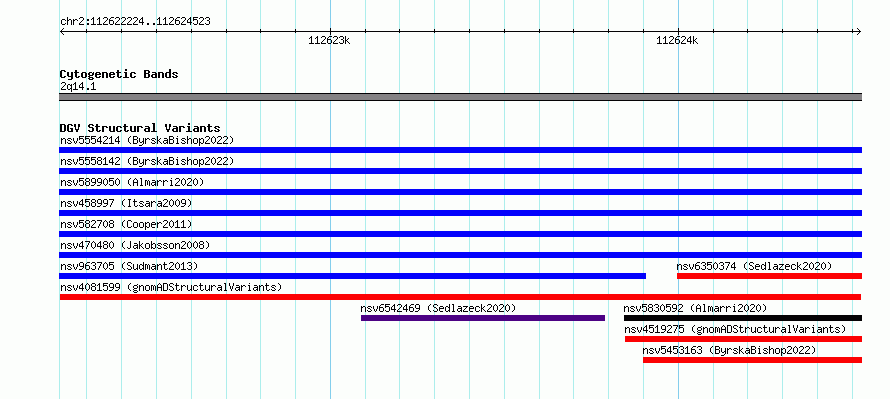The height and width of the screenshot is (399, 890).
Task: Click the nsv6350374 (Sedlazeck2020) label
Action: (x=754, y=266)
